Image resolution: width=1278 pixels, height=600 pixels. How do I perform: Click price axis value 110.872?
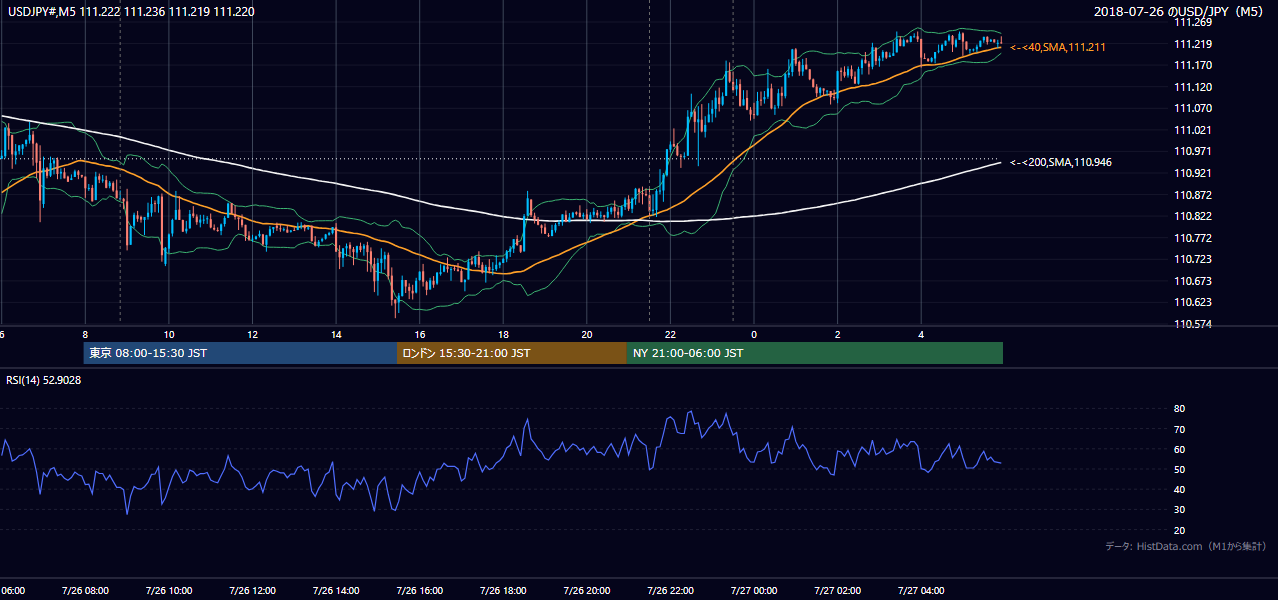click(x=1192, y=195)
